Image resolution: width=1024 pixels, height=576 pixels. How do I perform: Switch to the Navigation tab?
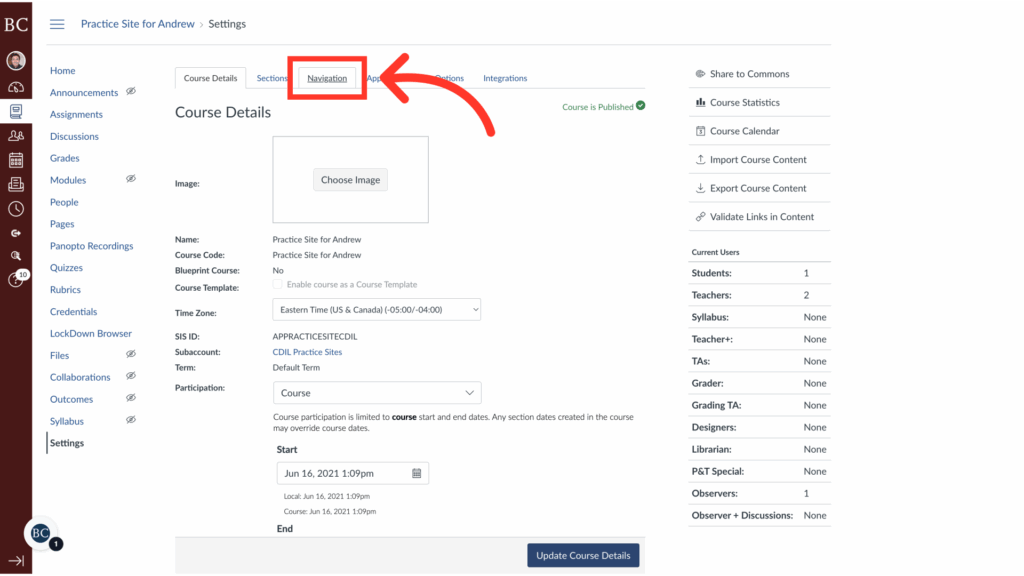click(327, 77)
